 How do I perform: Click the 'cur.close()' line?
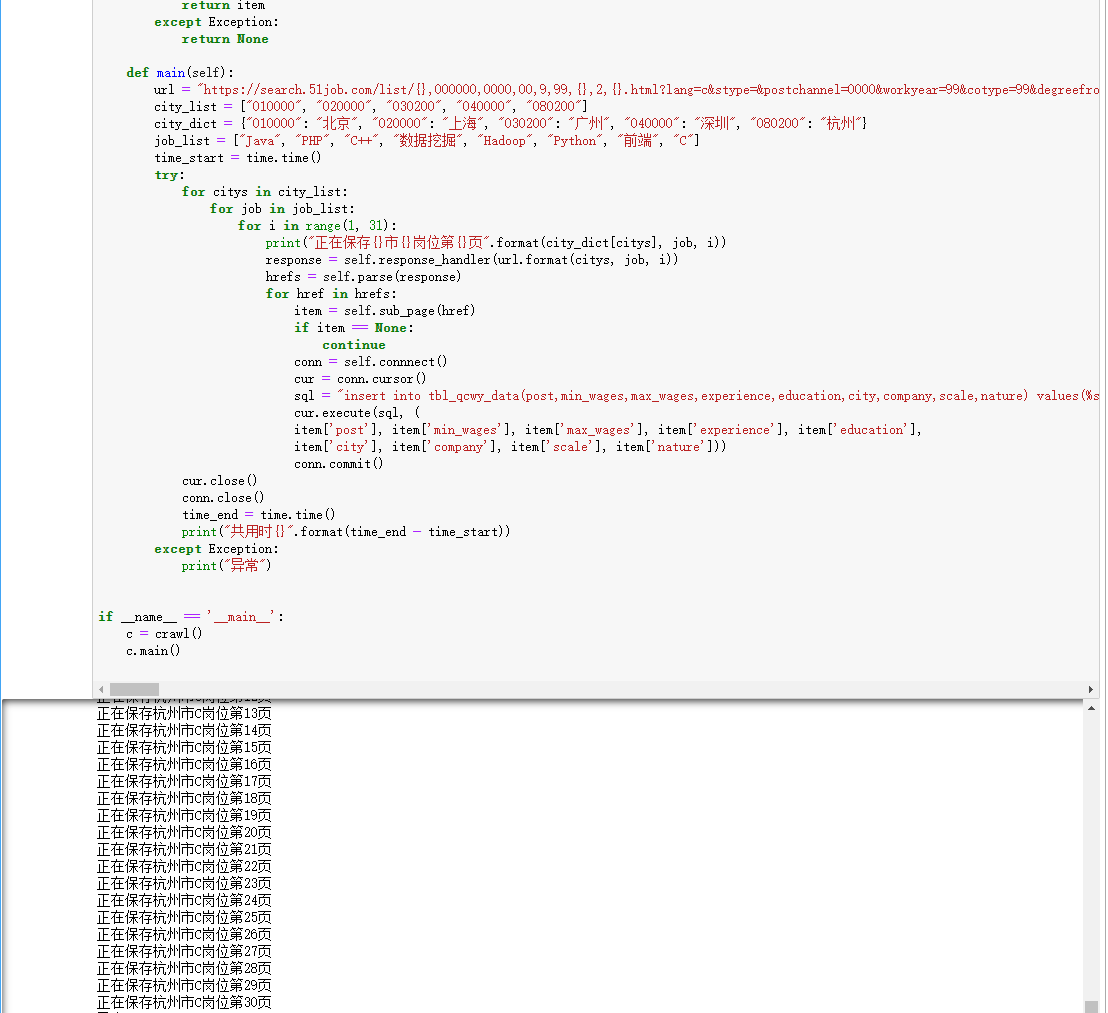[x=219, y=480]
